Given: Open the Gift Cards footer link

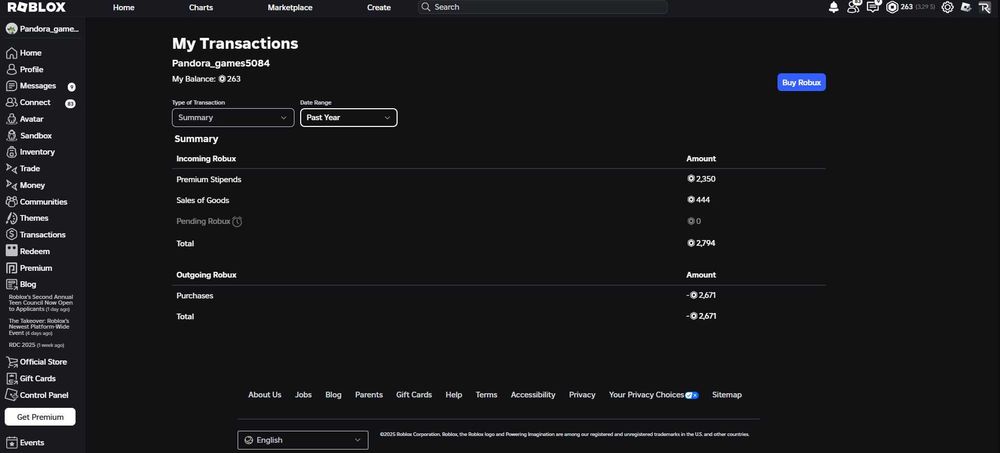Looking at the screenshot, I should click(x=414, y=395).
